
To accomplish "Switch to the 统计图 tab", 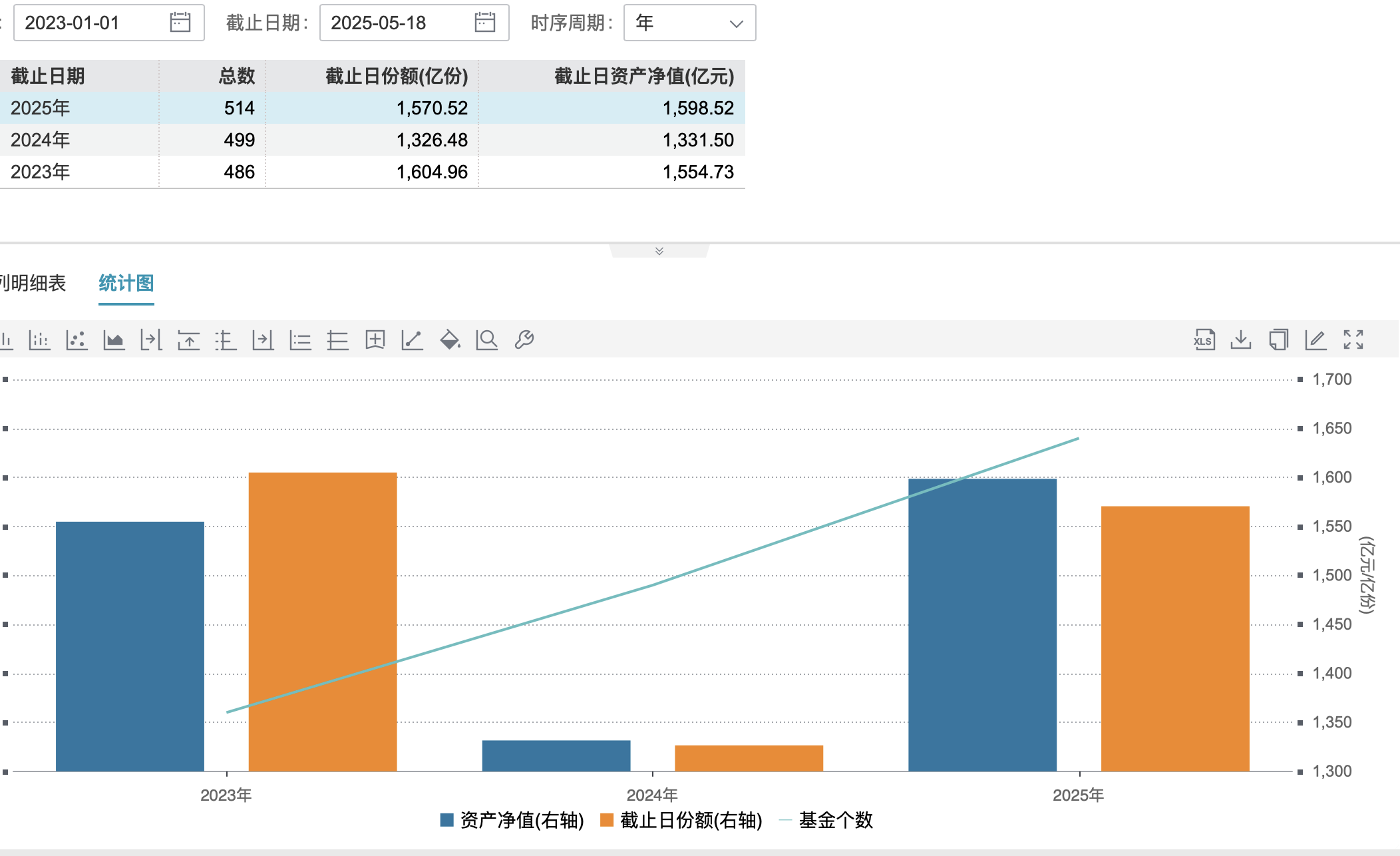I will (x=125, y=283).
